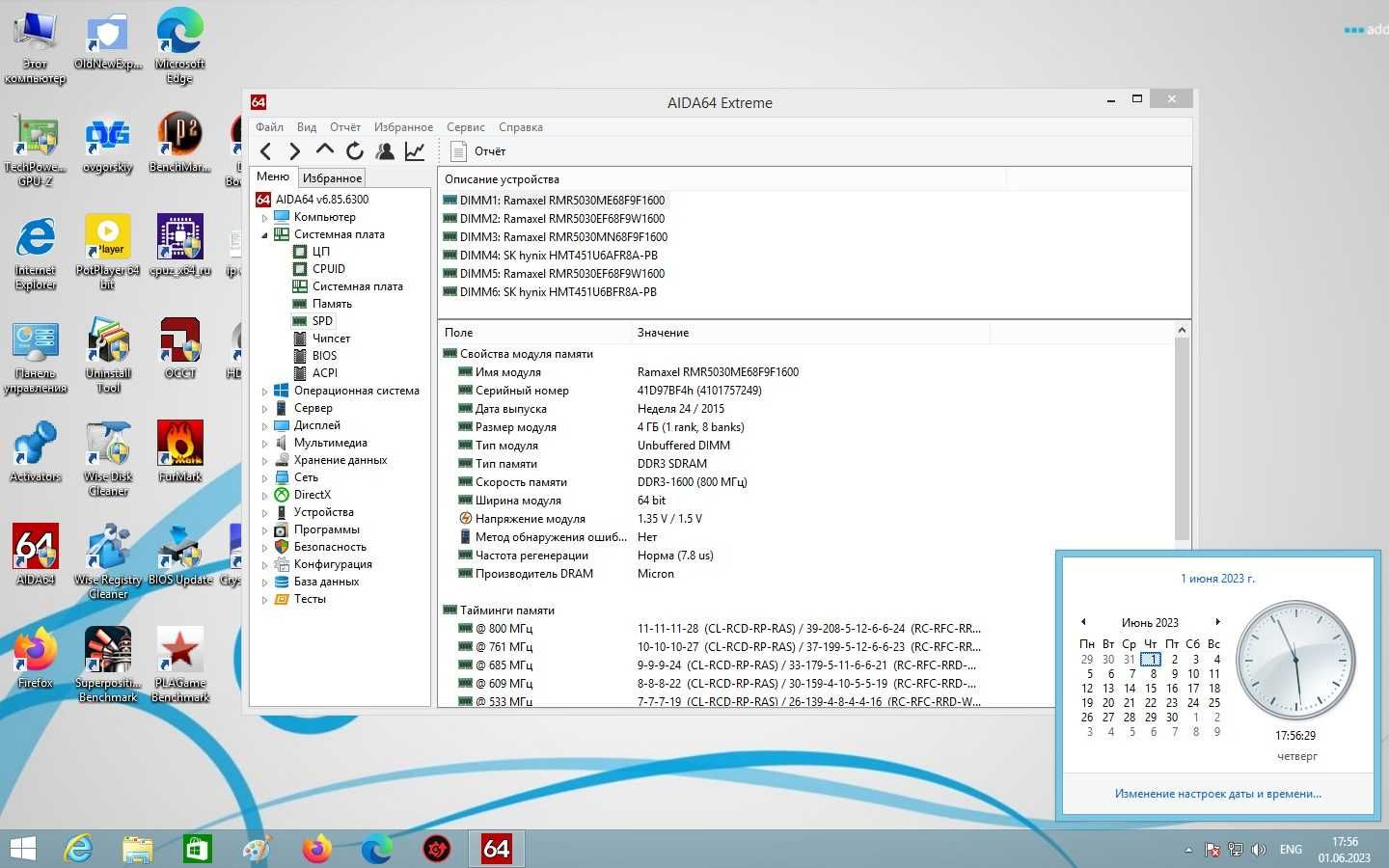The width and height of the screenshot is (1389, 868).
Task: Open the Файл menu
Action: tap(269, 126)
